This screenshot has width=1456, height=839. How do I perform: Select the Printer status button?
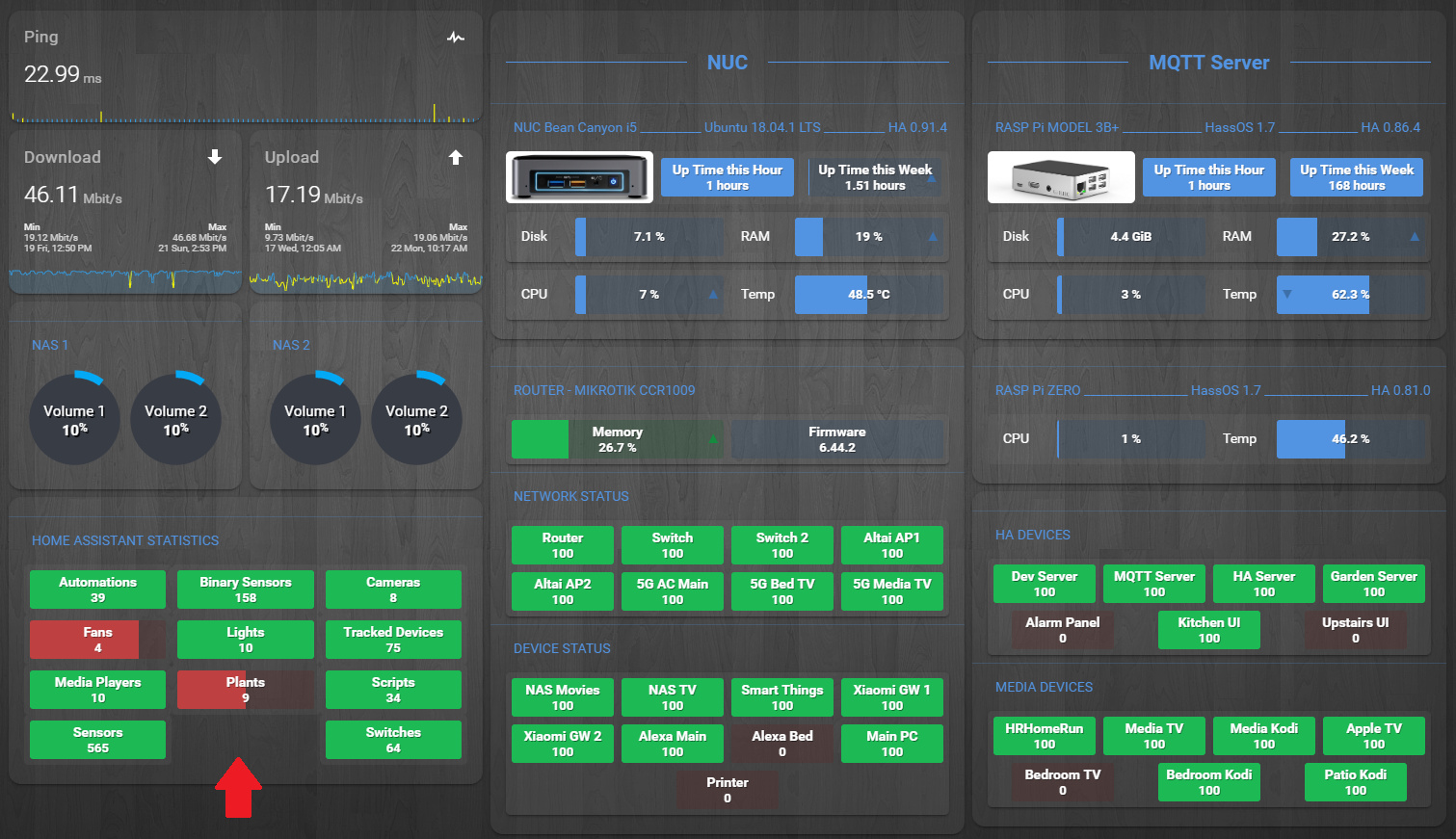[x=727, y=789]
